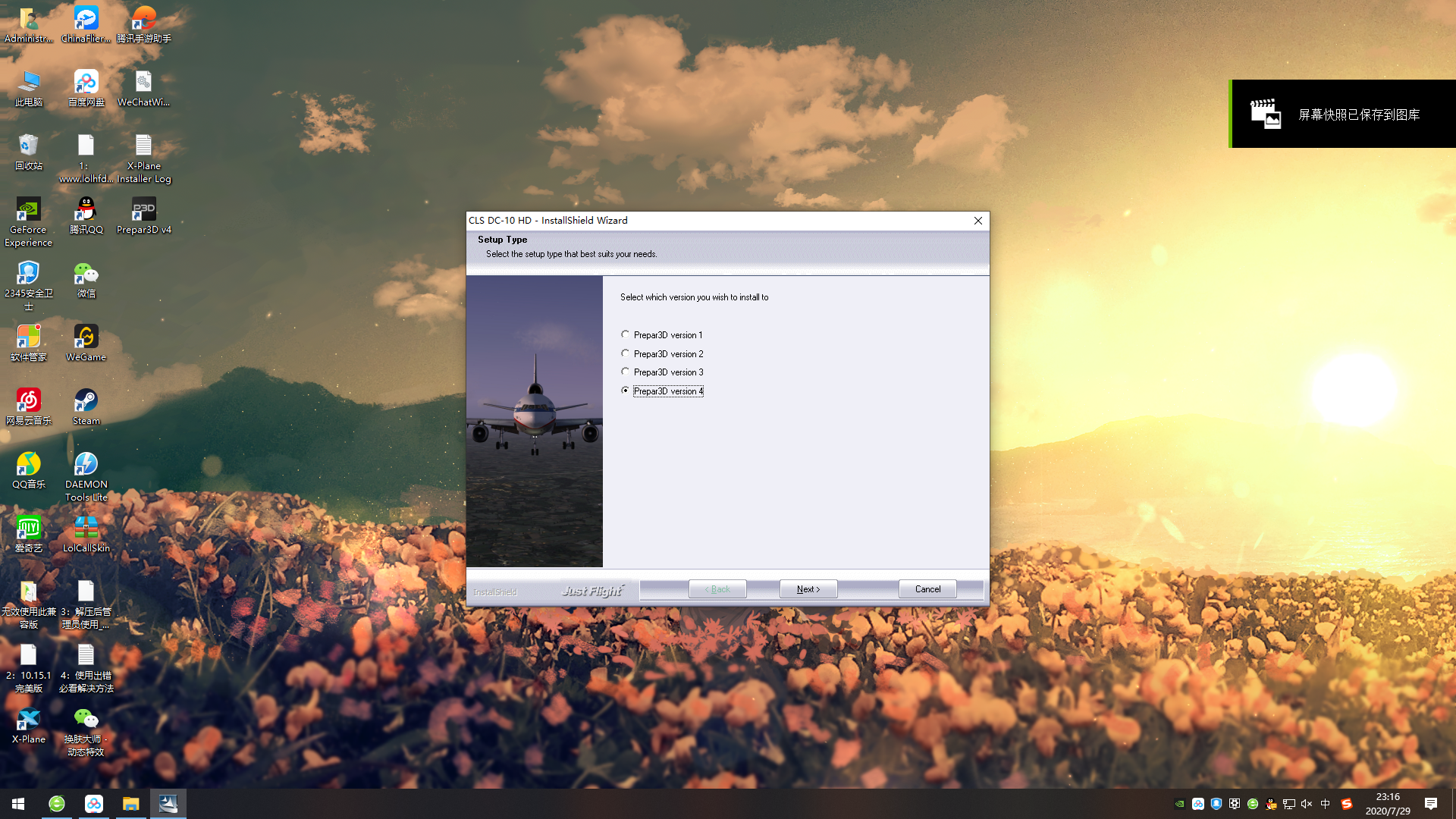The width and height of the screenshot is (1456, 819).
Task: Open the 网易云音乐 desktop icon
Action: point(28,407)
